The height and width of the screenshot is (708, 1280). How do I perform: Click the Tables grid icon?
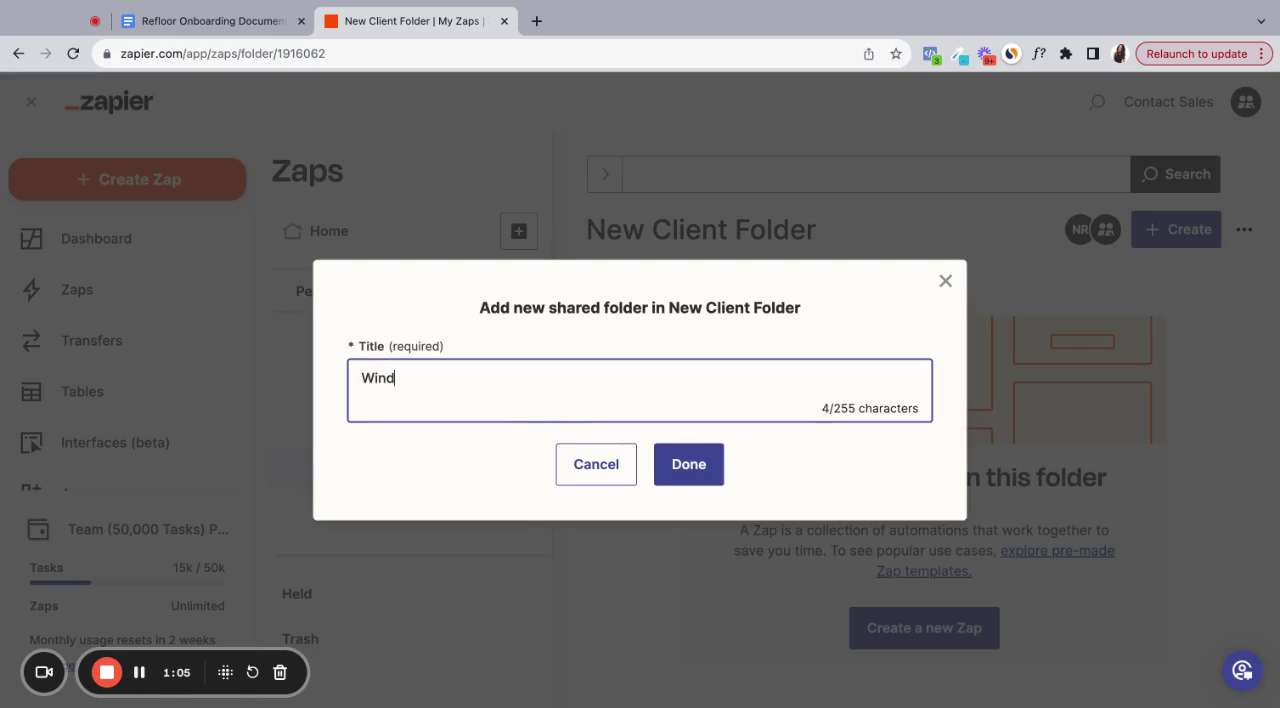32,391
